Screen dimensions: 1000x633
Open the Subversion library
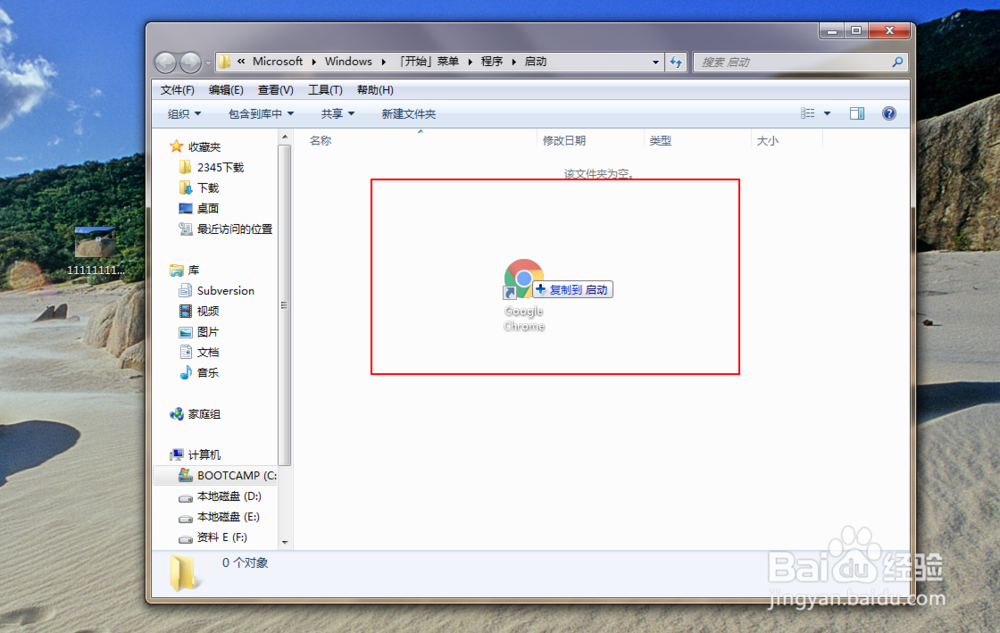pyautogui.click(x=225, y=291)
